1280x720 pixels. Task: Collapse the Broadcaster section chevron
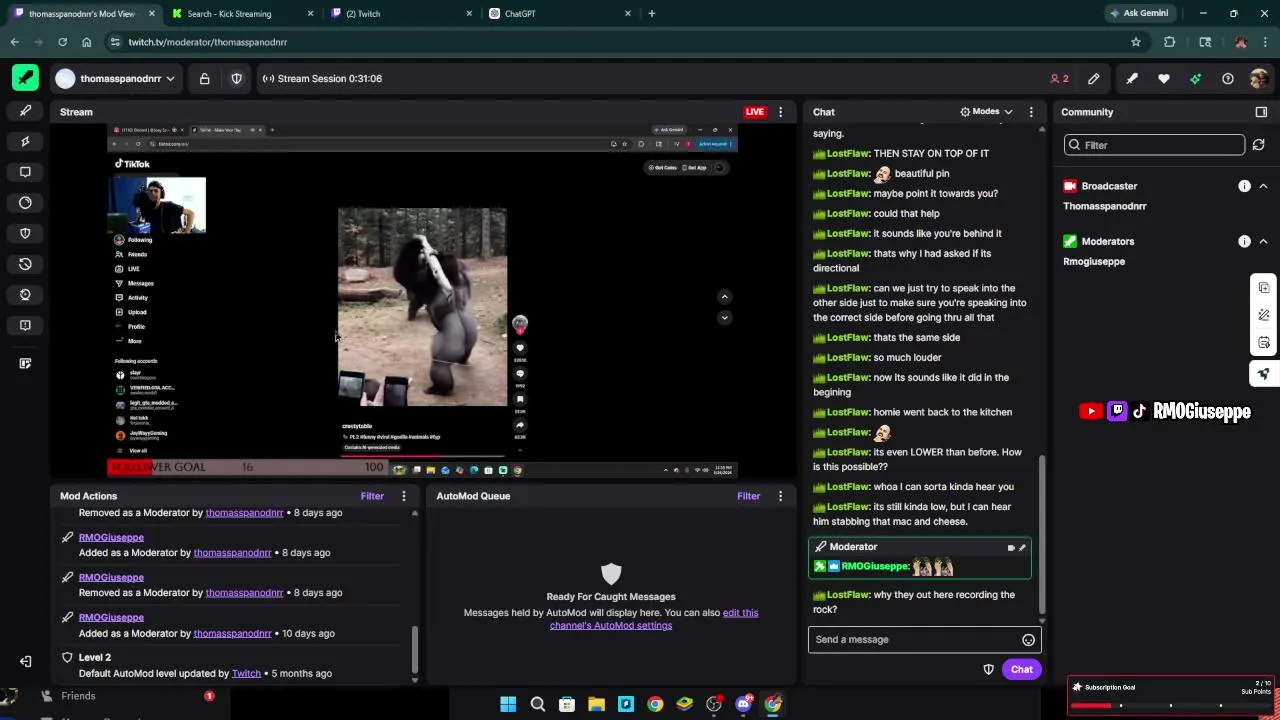1263,186
